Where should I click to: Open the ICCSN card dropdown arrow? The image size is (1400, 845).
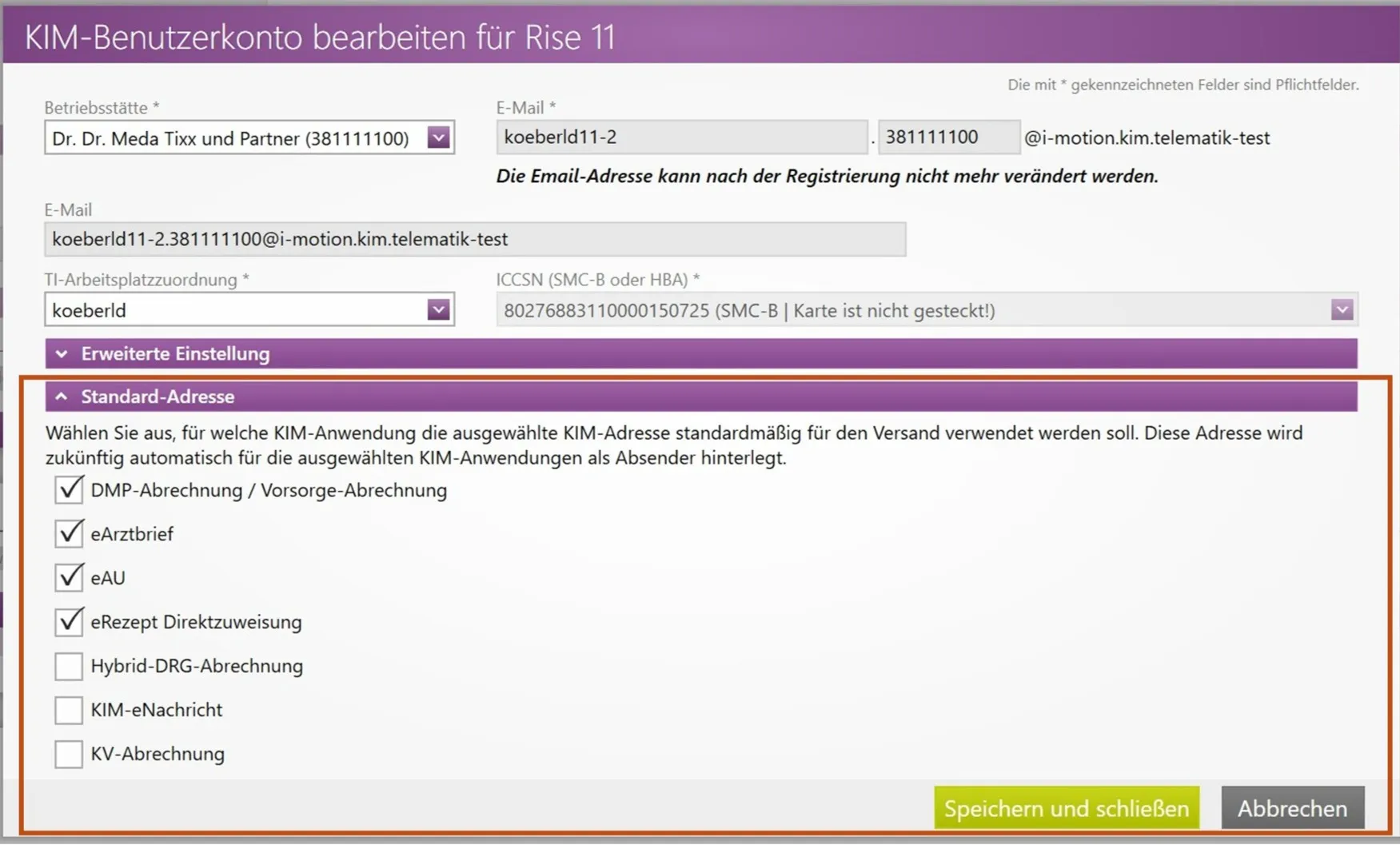coord(1342,310)
